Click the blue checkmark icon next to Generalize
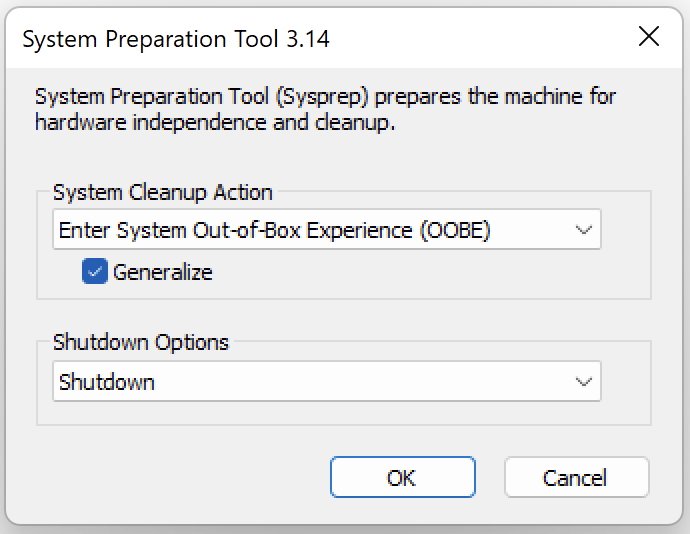 95,271
